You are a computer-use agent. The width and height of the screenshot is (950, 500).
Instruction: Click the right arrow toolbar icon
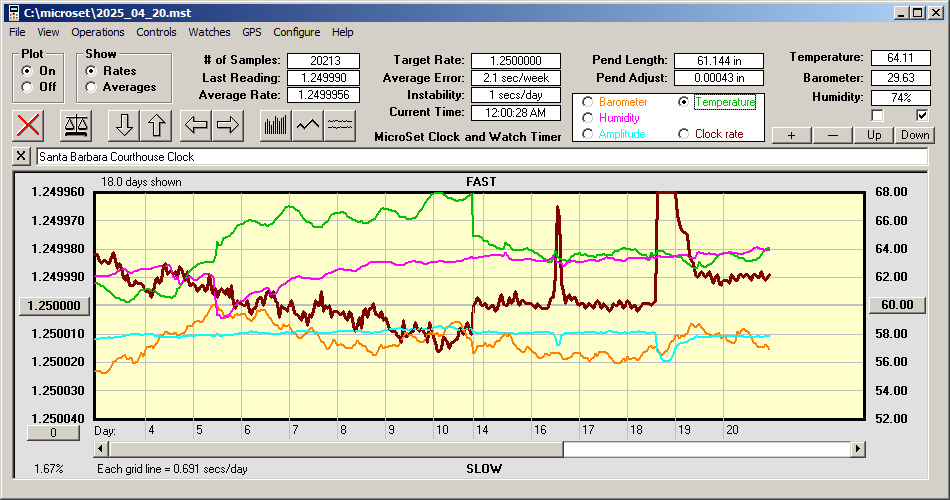(x=228, y=125)
